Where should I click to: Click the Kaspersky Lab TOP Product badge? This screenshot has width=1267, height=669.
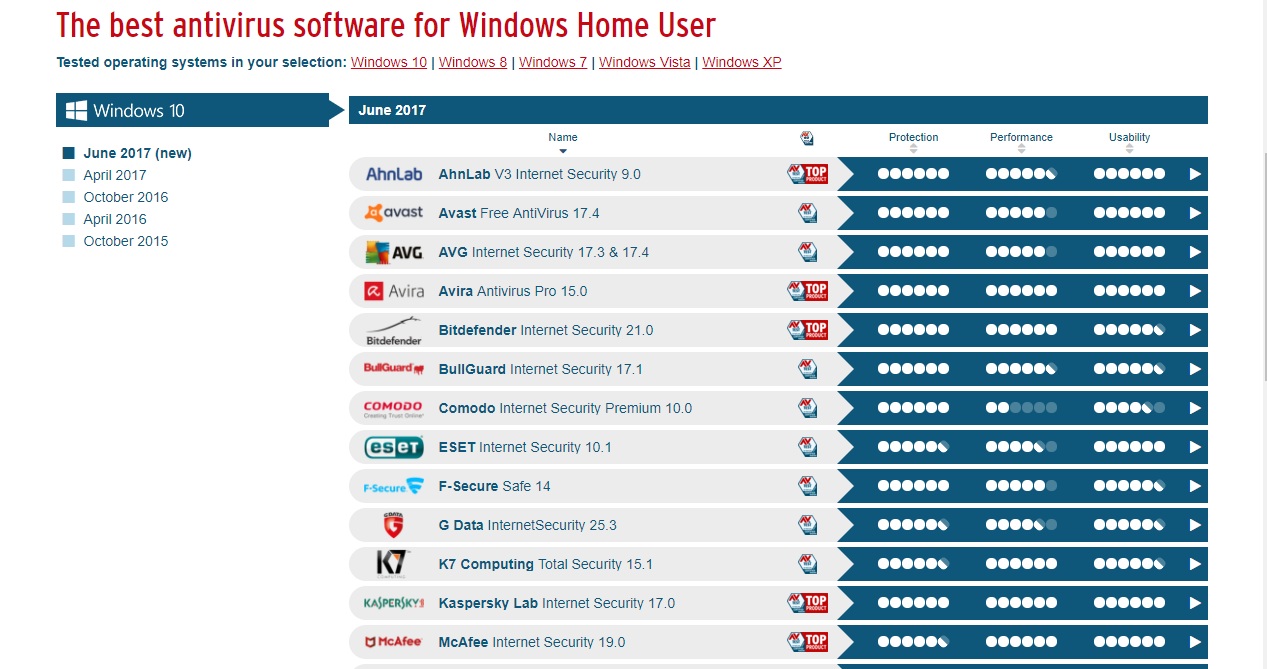tap(807, 603)
